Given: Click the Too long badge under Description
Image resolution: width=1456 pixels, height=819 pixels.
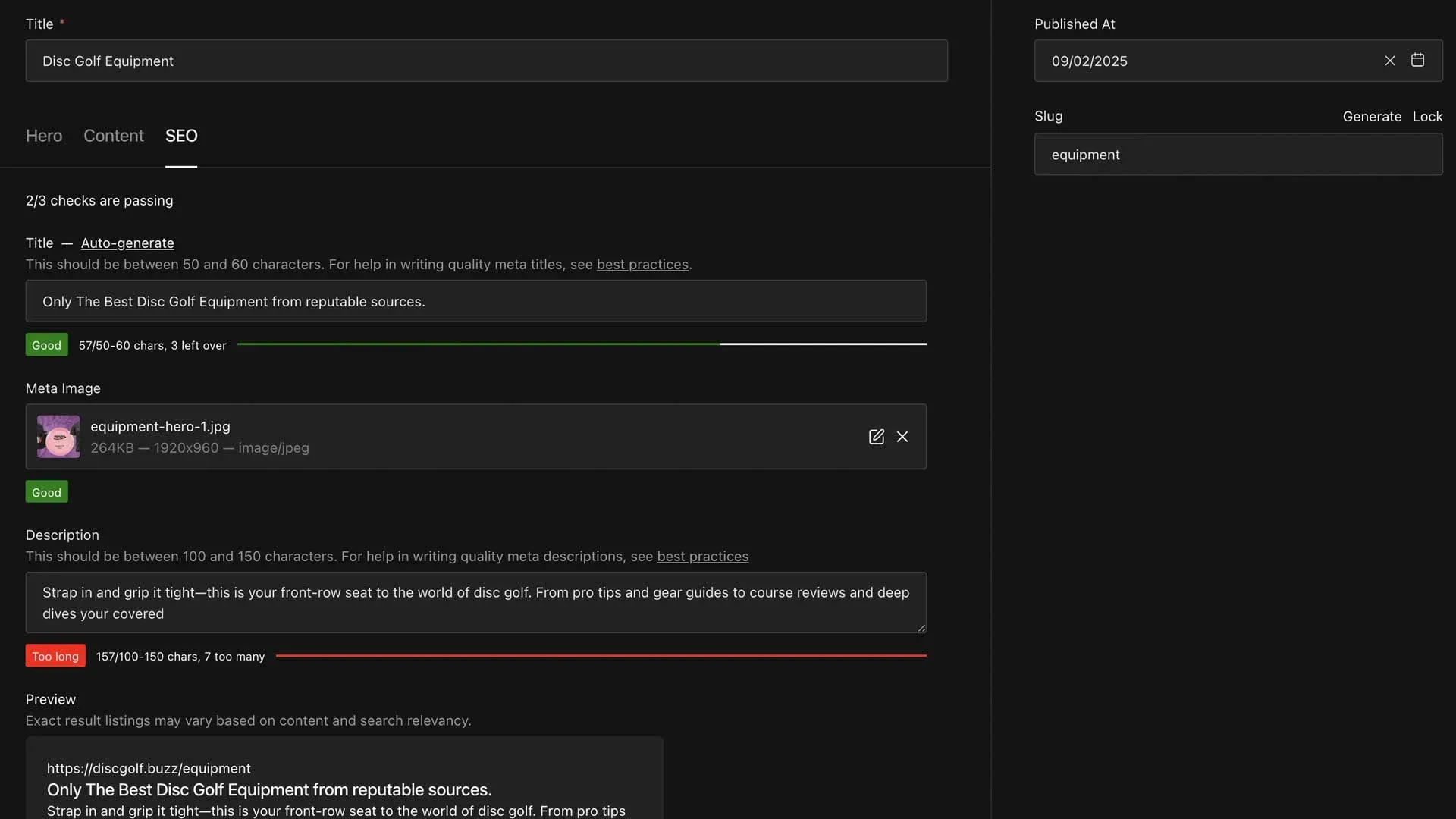Looking at the screenshot, I should 55,656.
